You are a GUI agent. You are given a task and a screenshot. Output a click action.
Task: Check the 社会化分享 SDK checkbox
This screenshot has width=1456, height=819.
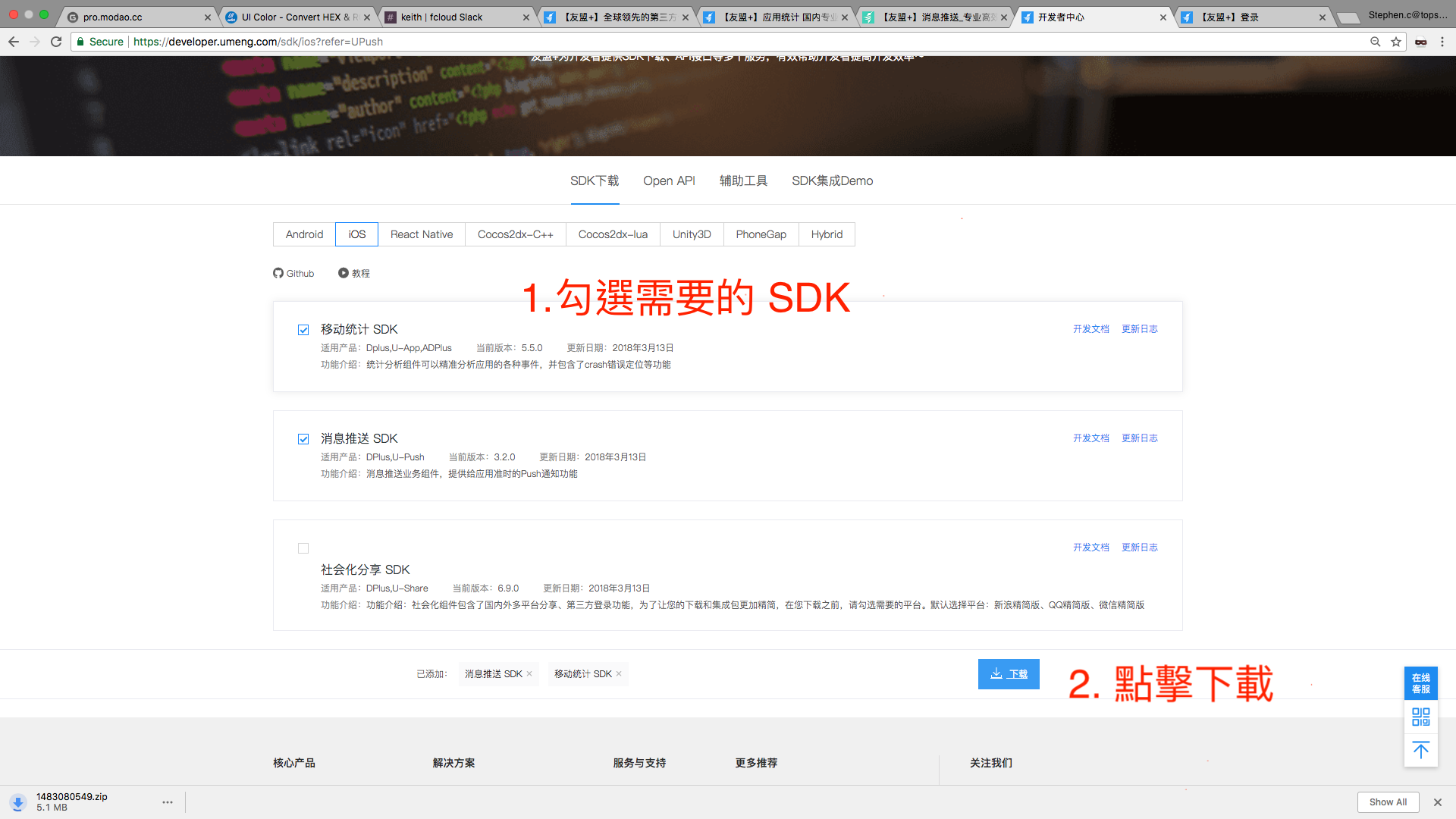tap(303, 548)
